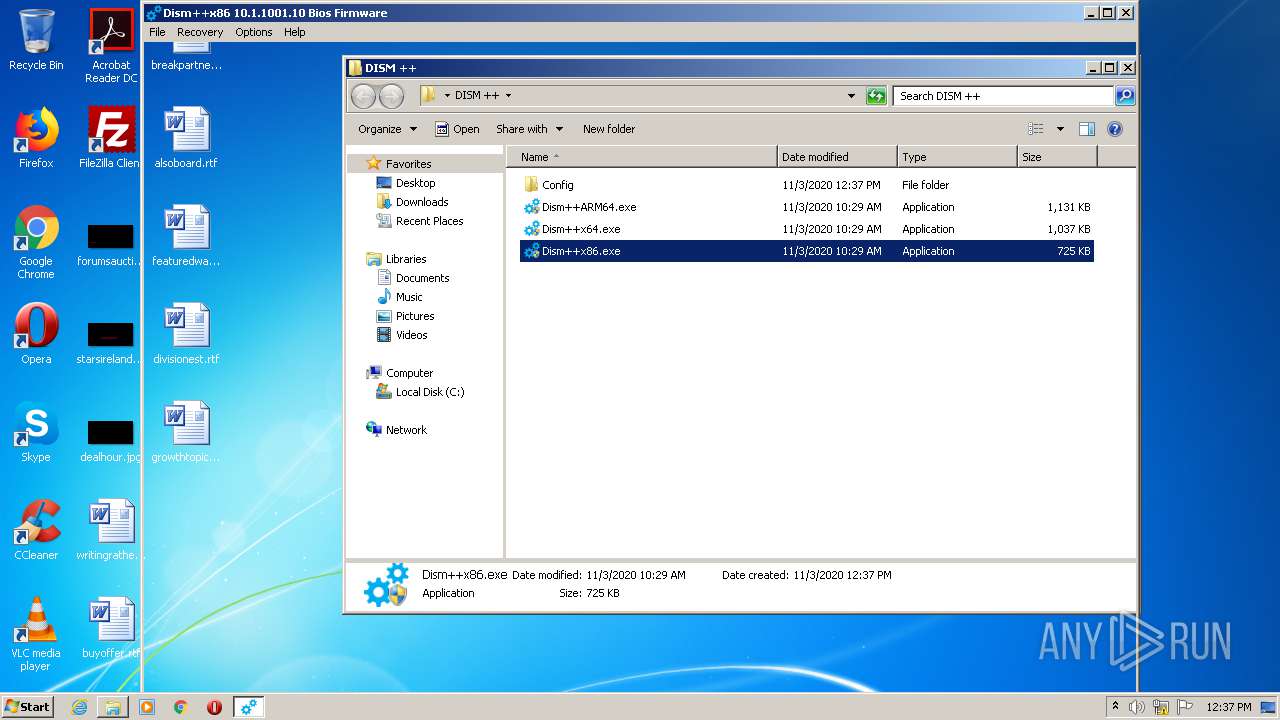This screenshot has height=720, width=1280.
Task: Select Recent Places in navigation pane
Action: pos(429,221)
